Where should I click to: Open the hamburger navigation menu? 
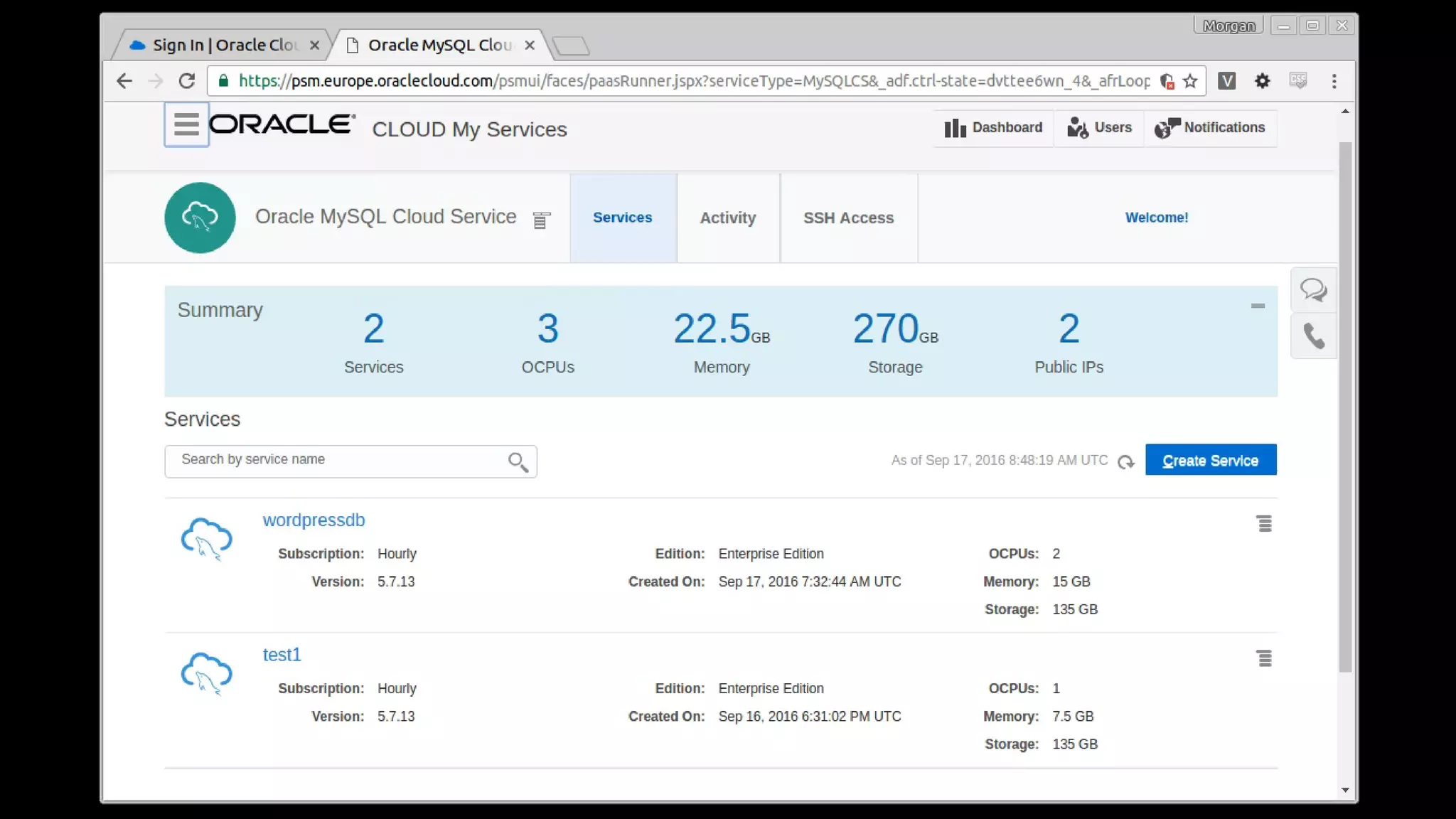coord(186,124)
